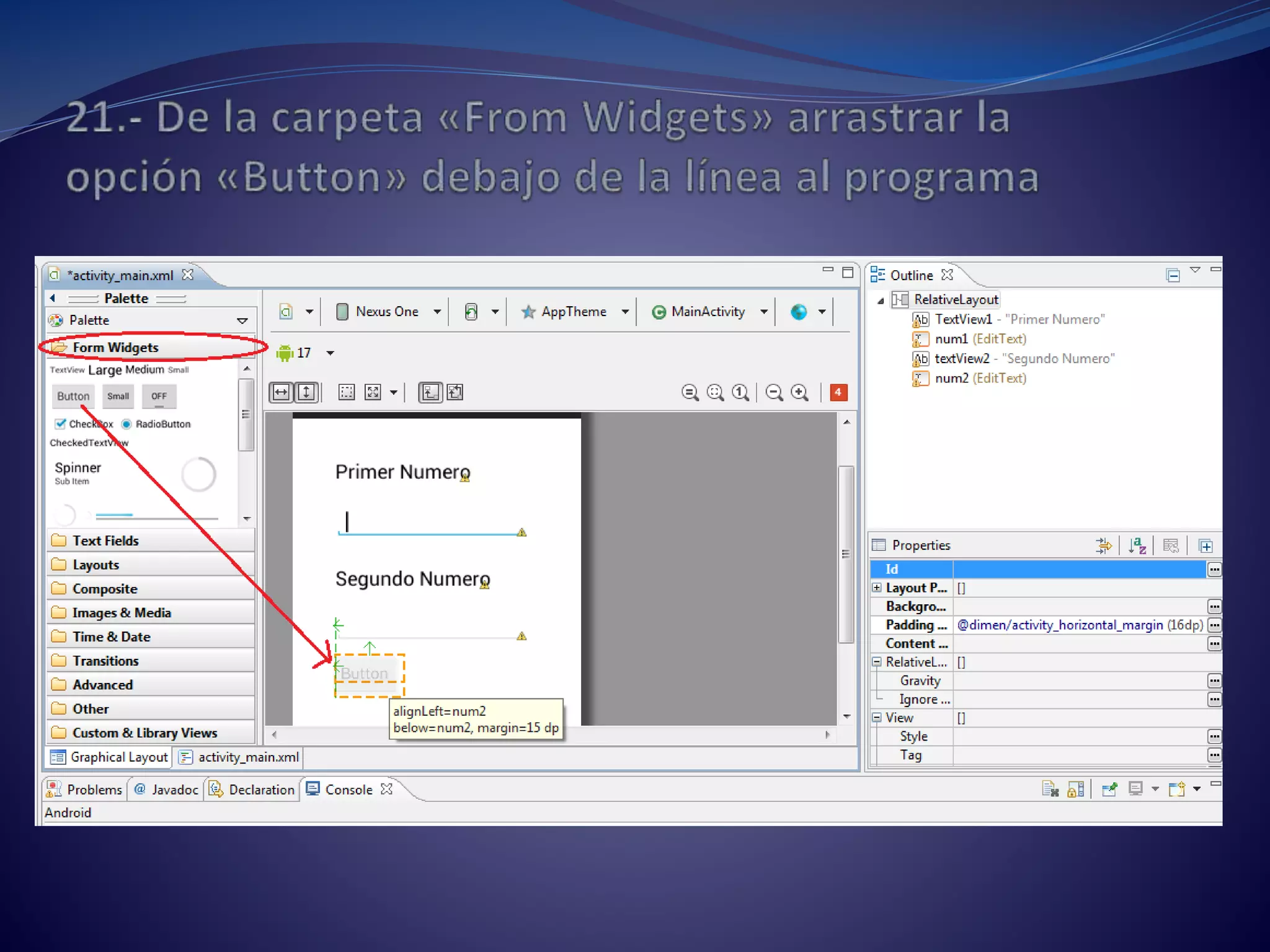Click the globe locale icon

coord(799,312)
